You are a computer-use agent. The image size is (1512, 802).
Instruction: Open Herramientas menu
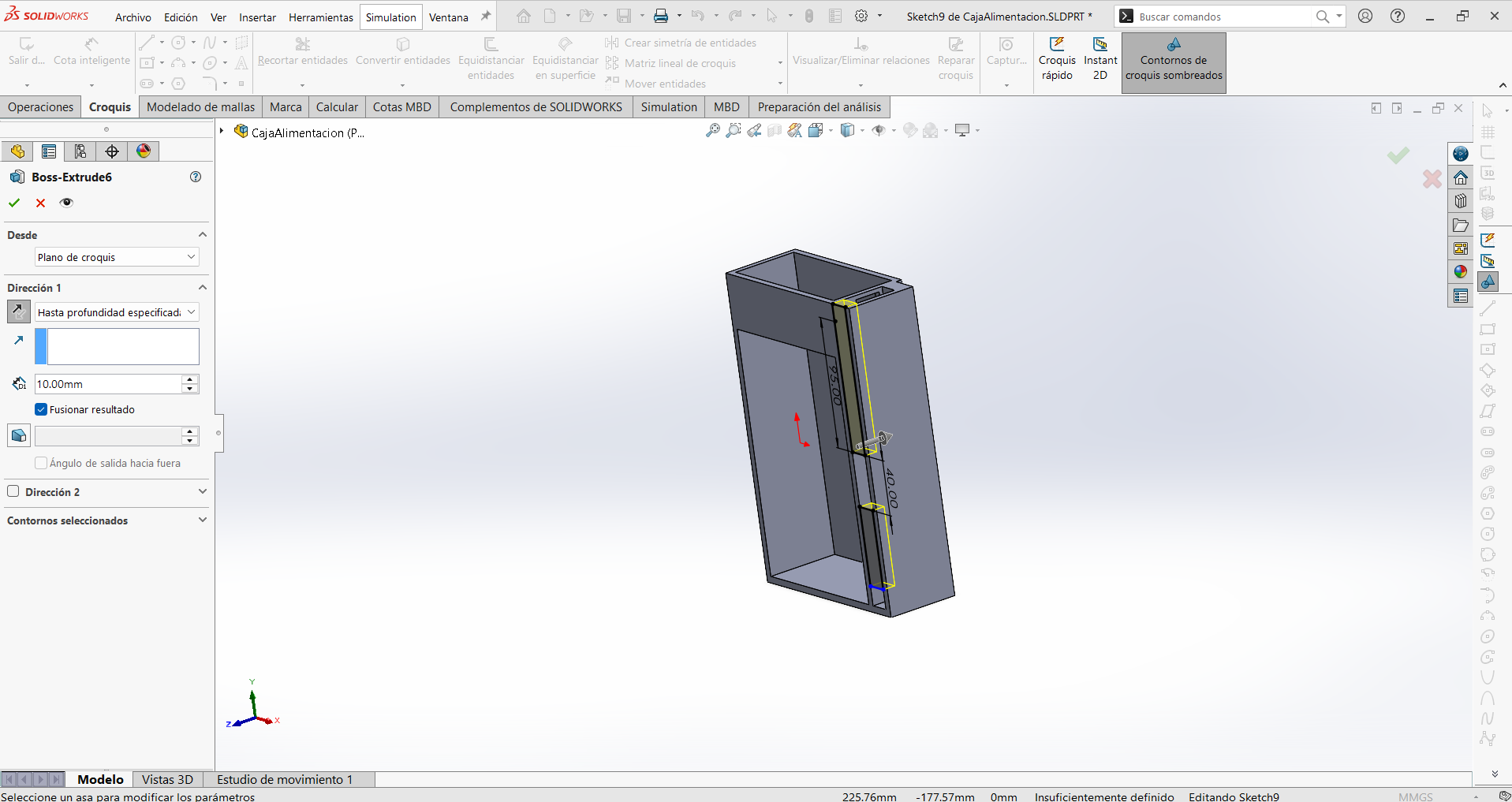coord(320,17)
